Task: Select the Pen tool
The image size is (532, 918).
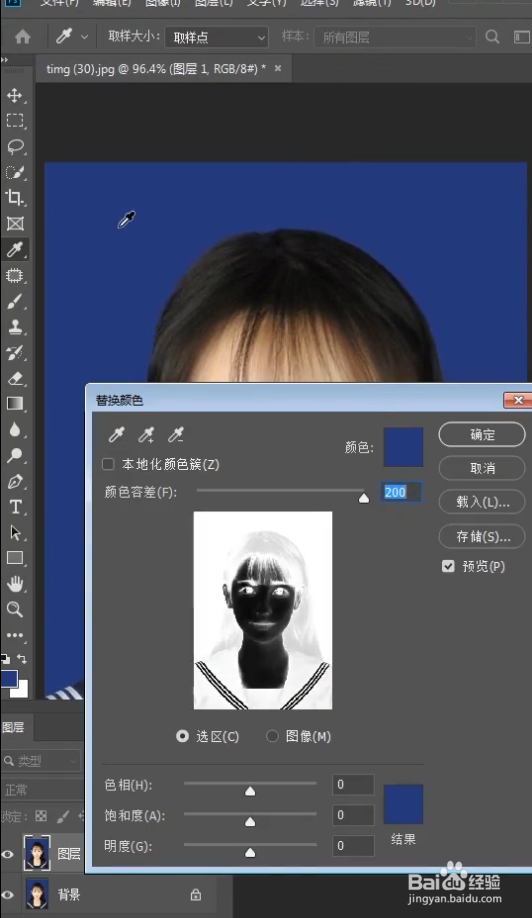Action: coord(15,481)
